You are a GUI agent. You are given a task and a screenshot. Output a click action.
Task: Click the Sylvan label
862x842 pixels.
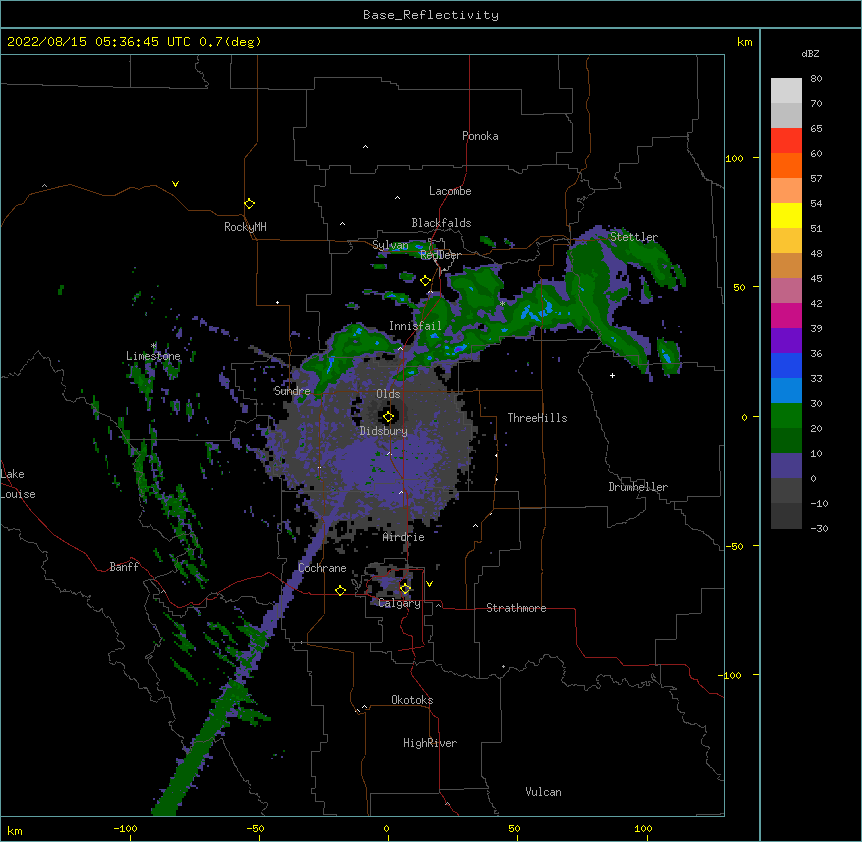point(390,245)
